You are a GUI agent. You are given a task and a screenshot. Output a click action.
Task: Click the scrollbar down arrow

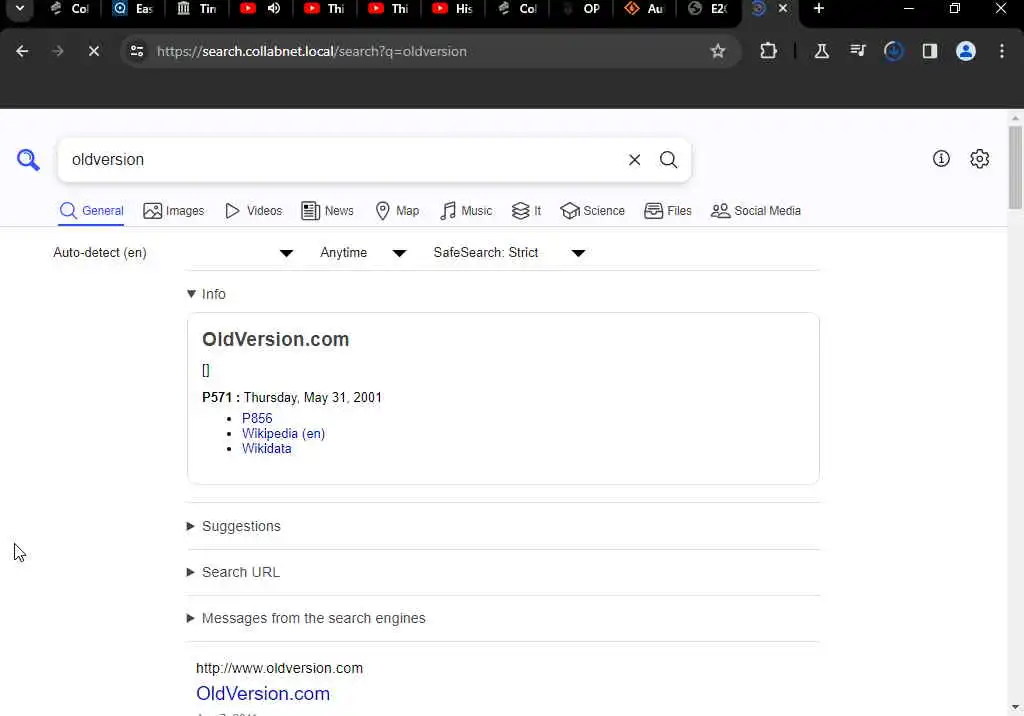tap(1015, 707)
